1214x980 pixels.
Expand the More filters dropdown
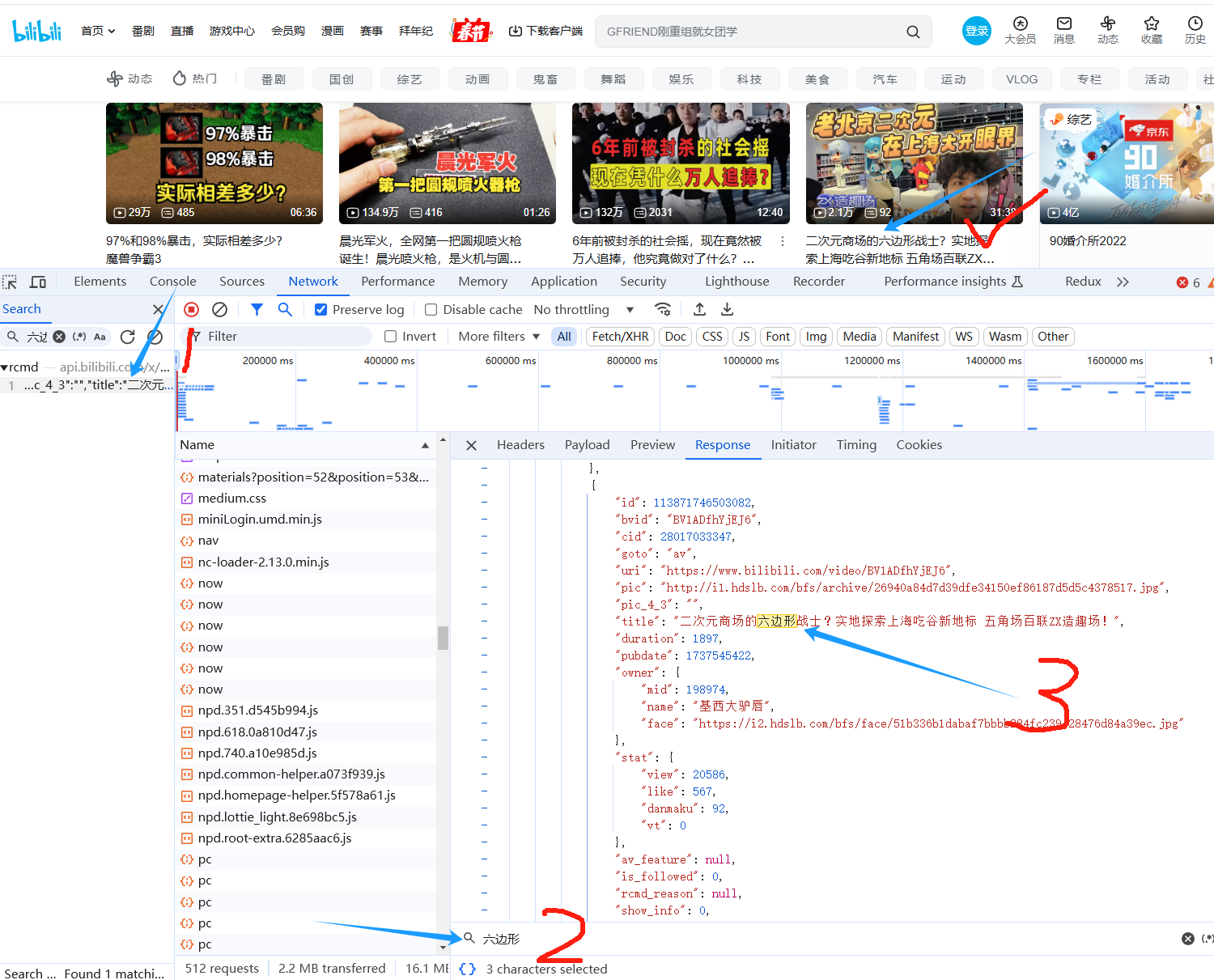(499, 337)
